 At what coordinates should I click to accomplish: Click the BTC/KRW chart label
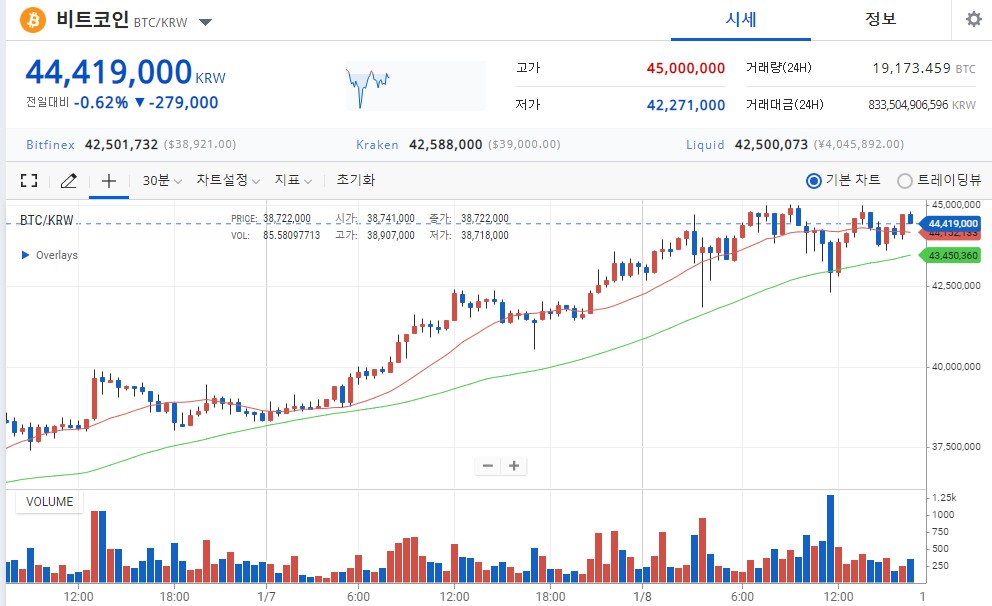click(x=47, y=220)
